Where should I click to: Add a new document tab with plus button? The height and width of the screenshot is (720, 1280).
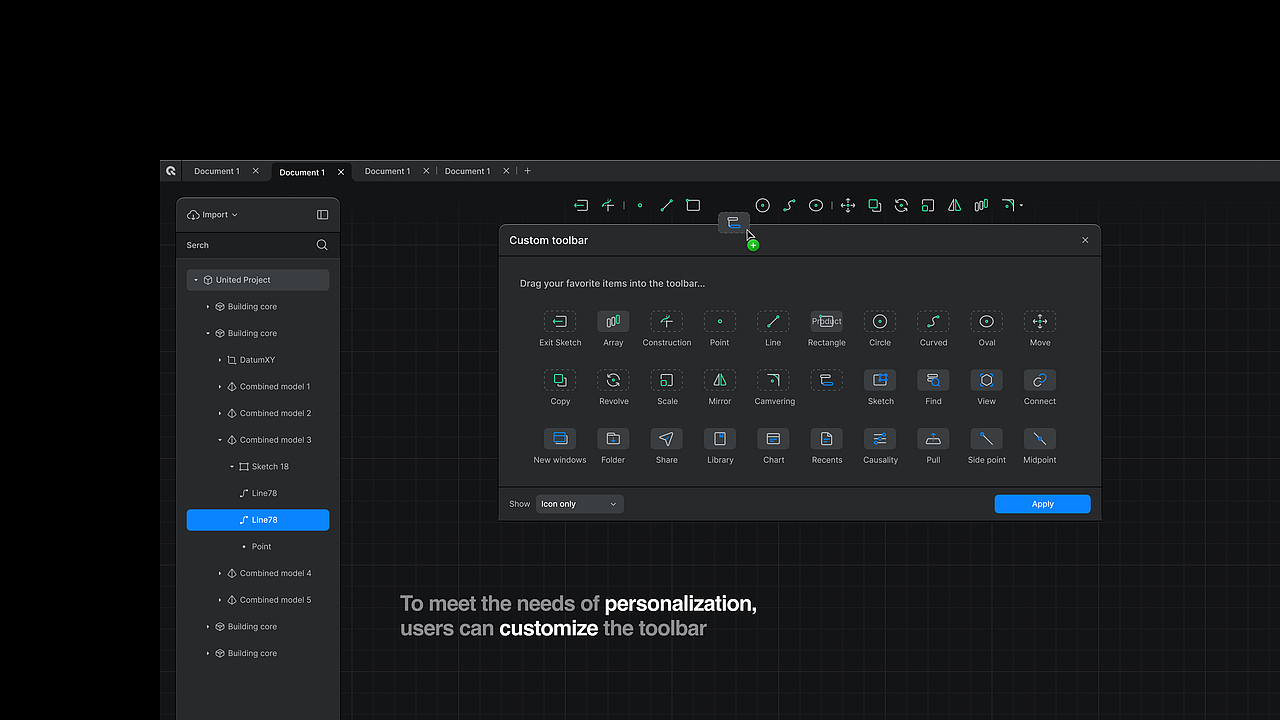(x=528, y=171)
